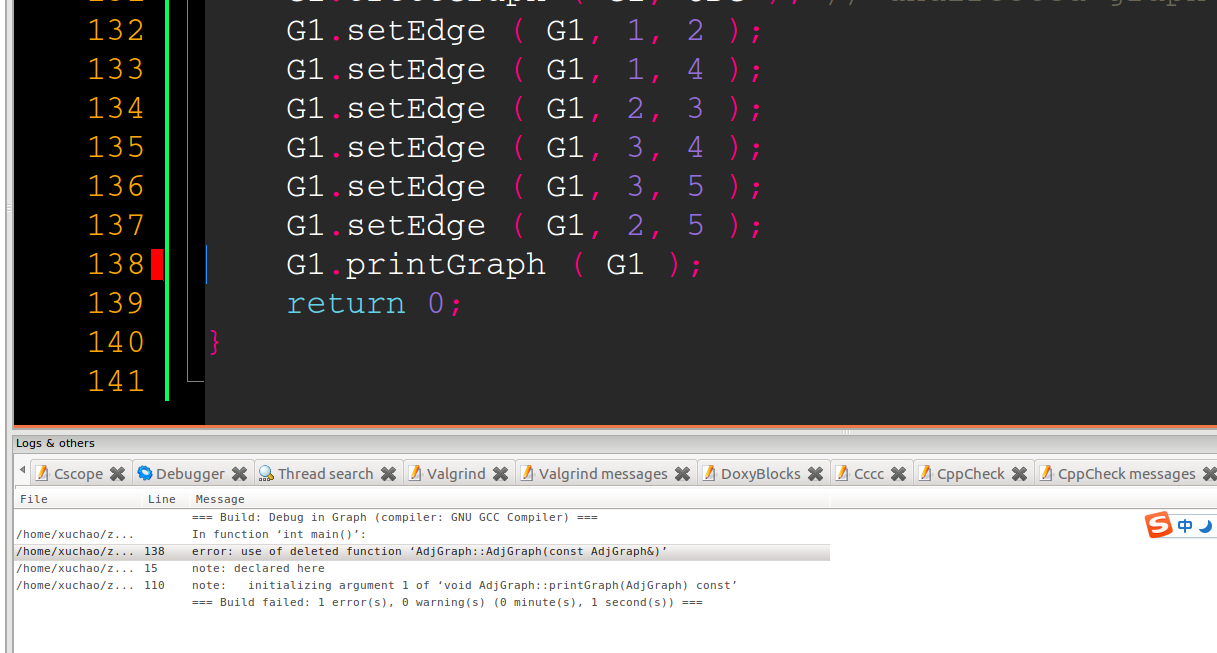Toggle the 中/English input language indicator
Image resolution: width=1217 pixels, height=653 pixels.
[1184, 525]
